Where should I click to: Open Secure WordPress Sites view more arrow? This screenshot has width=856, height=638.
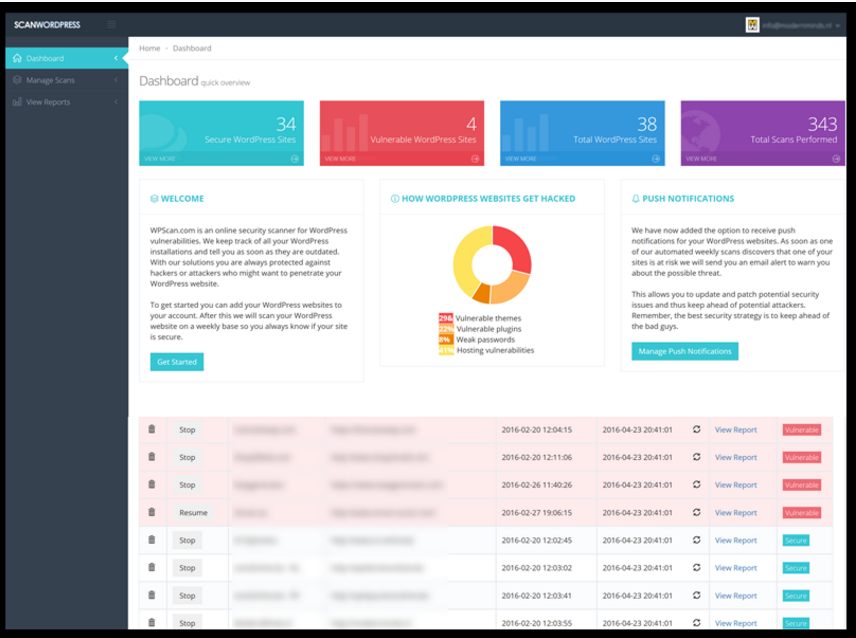[295, 159]
